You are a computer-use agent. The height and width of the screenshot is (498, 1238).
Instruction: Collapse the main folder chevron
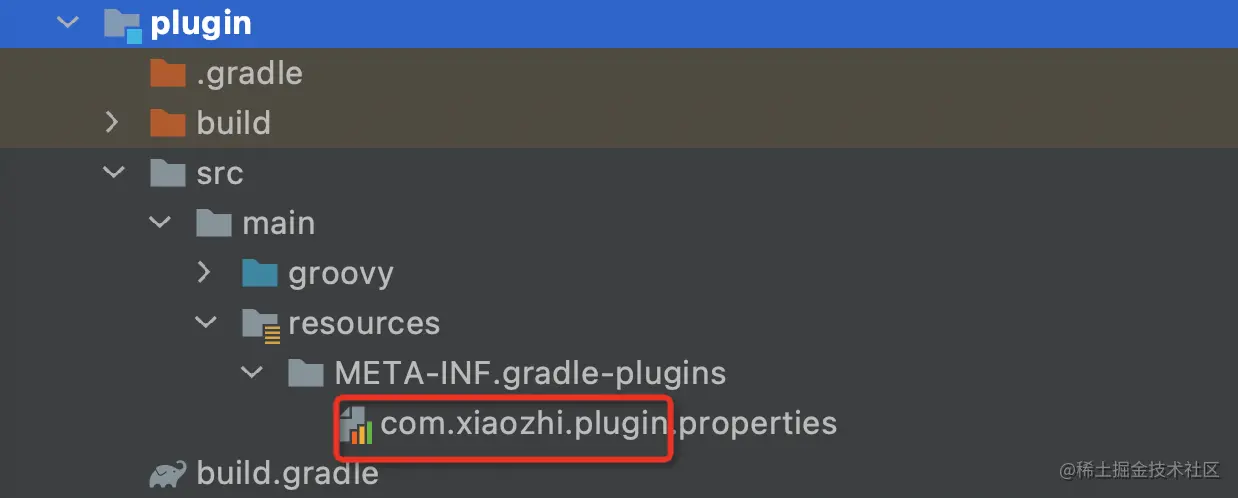pyautogui.click(x=159, y=222)
